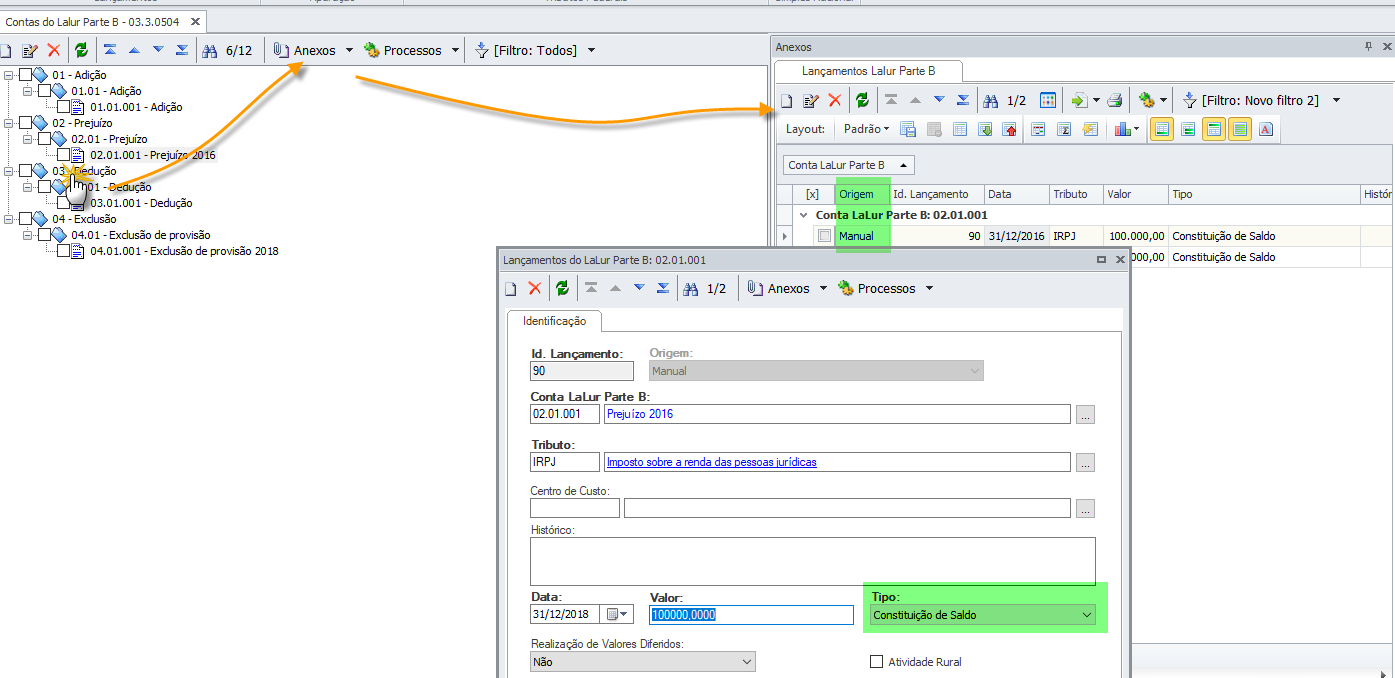Open lookup button for Conta LaLur Parte B
The height and width of the screenshot is (678, 1395).
(1085, 414)
